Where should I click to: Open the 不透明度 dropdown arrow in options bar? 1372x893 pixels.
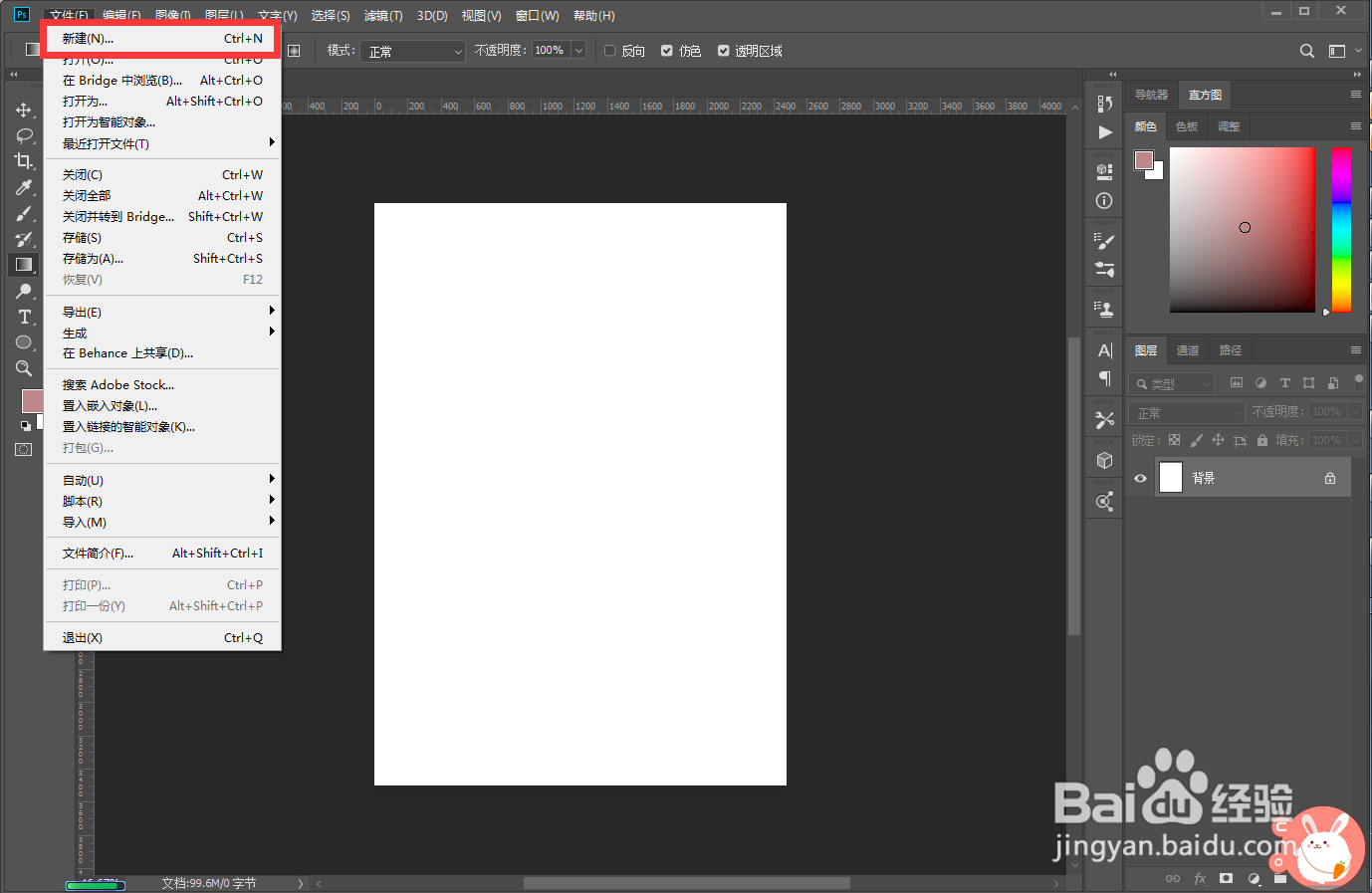[578, 50]
